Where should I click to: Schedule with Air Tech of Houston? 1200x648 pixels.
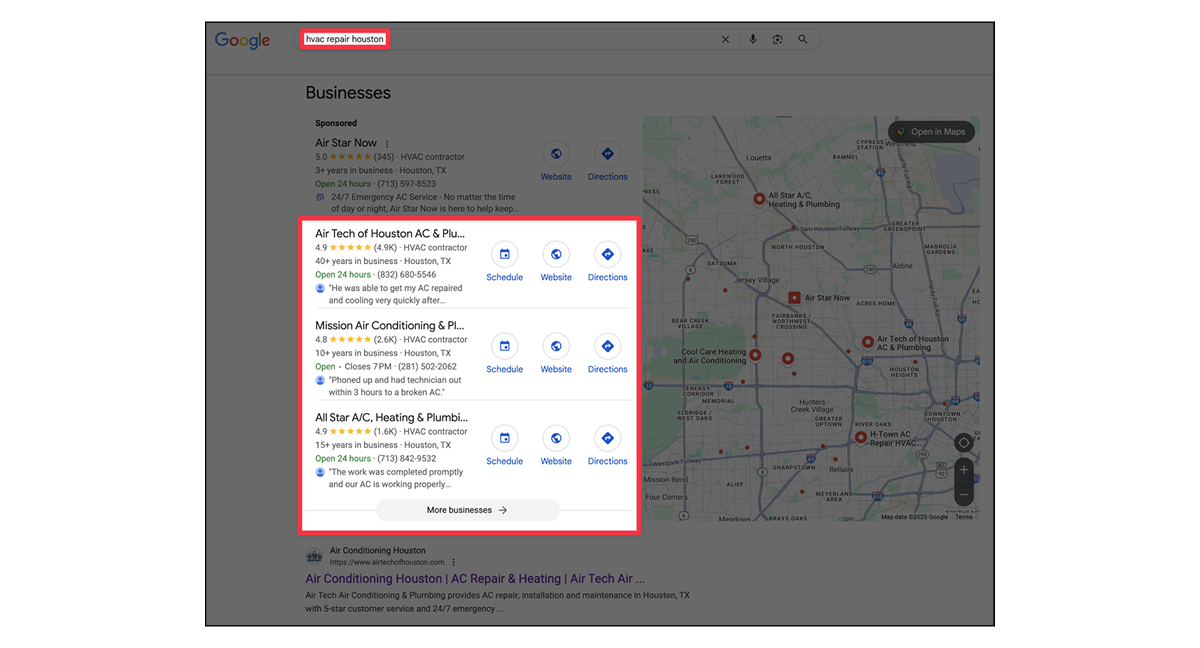pos(504,255)
